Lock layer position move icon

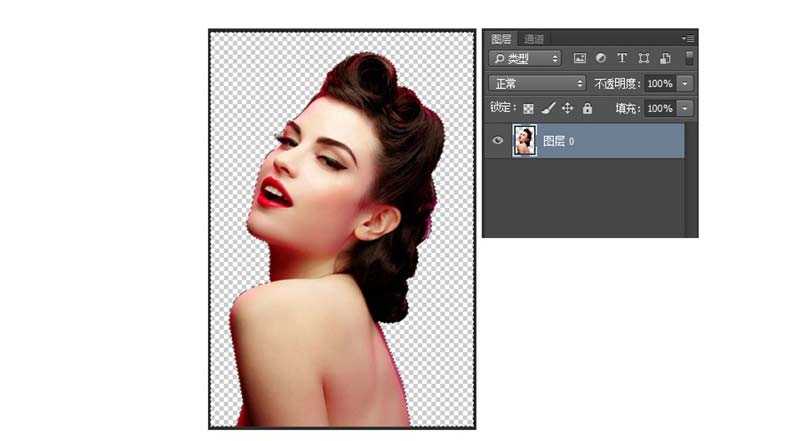click(x=567, y=108)
